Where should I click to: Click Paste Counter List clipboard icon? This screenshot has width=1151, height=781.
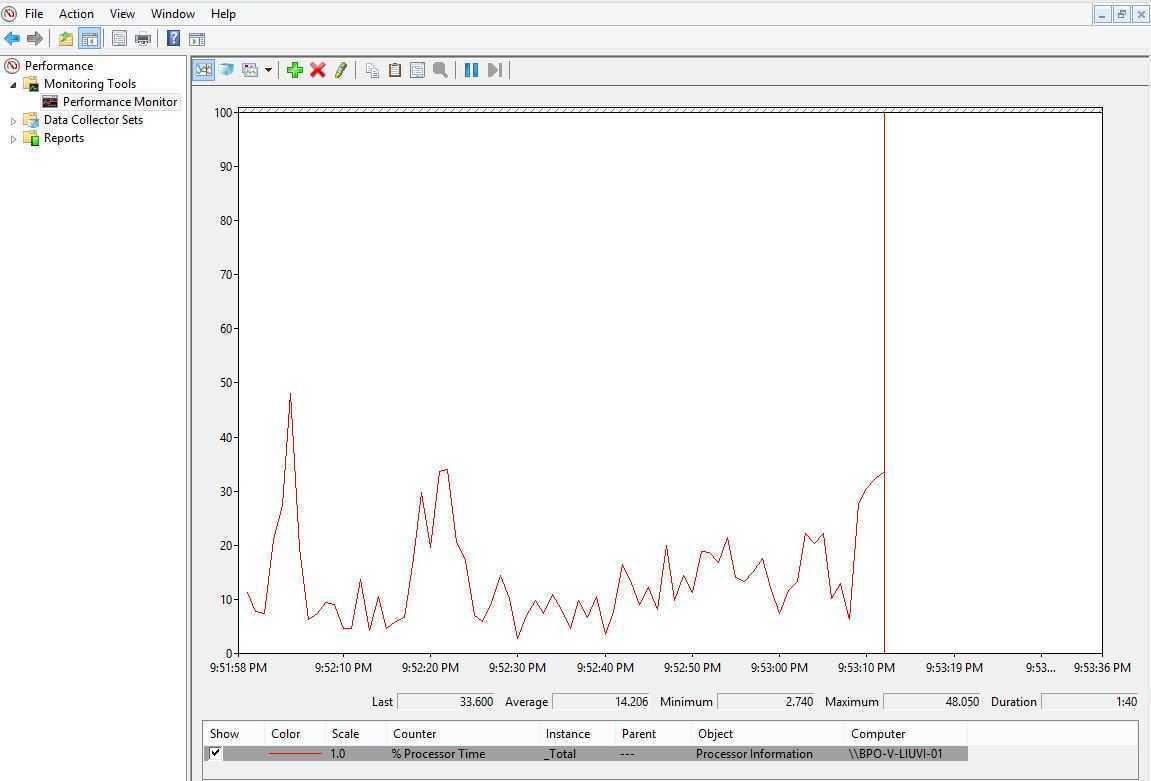[x=395, y=70]
